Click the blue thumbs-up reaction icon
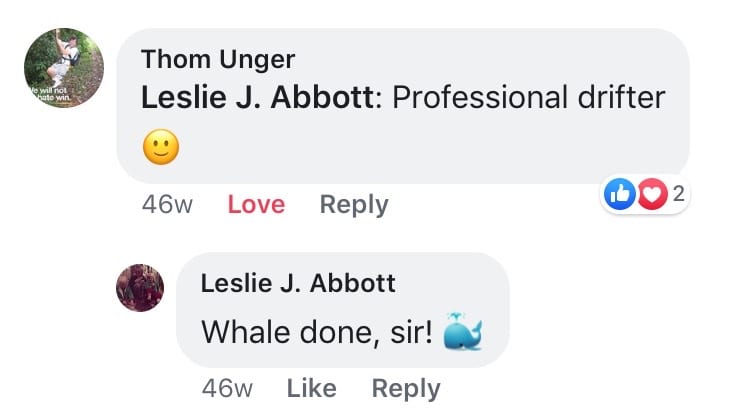Image resolution: width=750 pixels, height=420 pixels. tap(620, 195)
